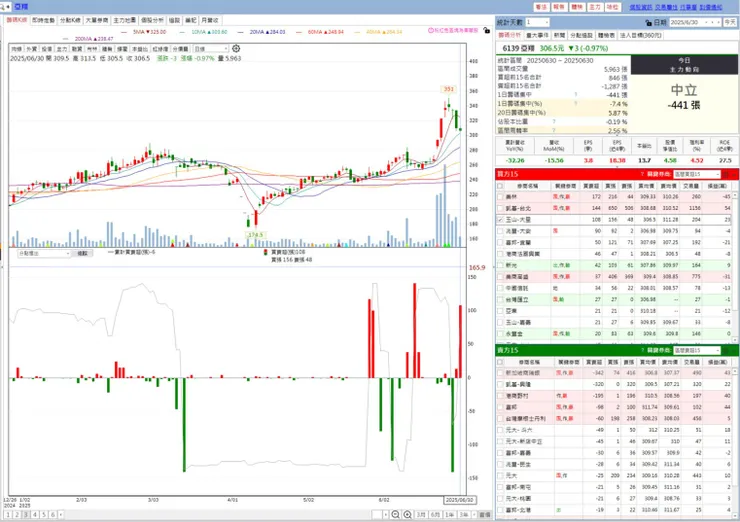The image size is (740, 522).
Task: Switch to the 分點K線 tab
Action: pos(70,20)
